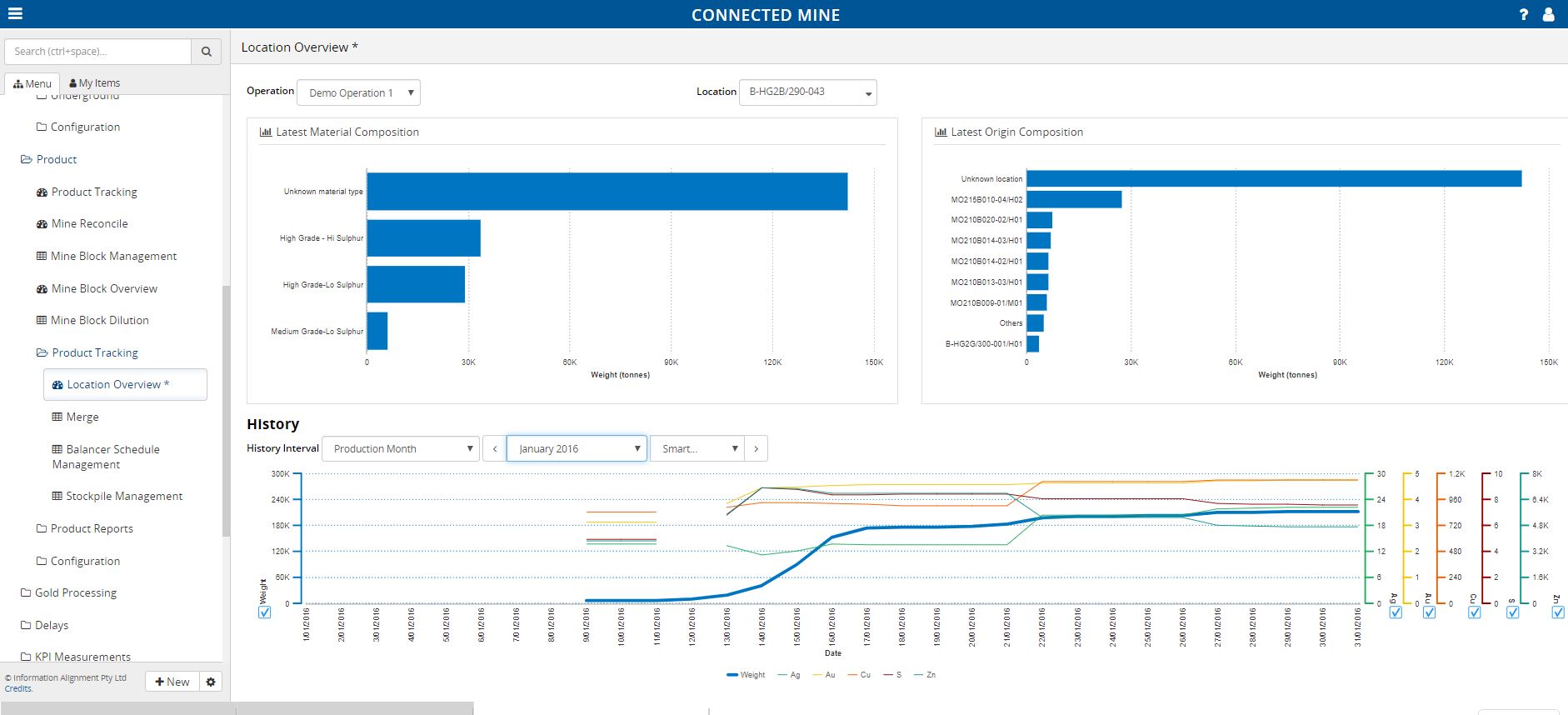Screen dimensions: 1568x715
Task: Collapse the Product Tracking folder
Action: pos(87,352)
